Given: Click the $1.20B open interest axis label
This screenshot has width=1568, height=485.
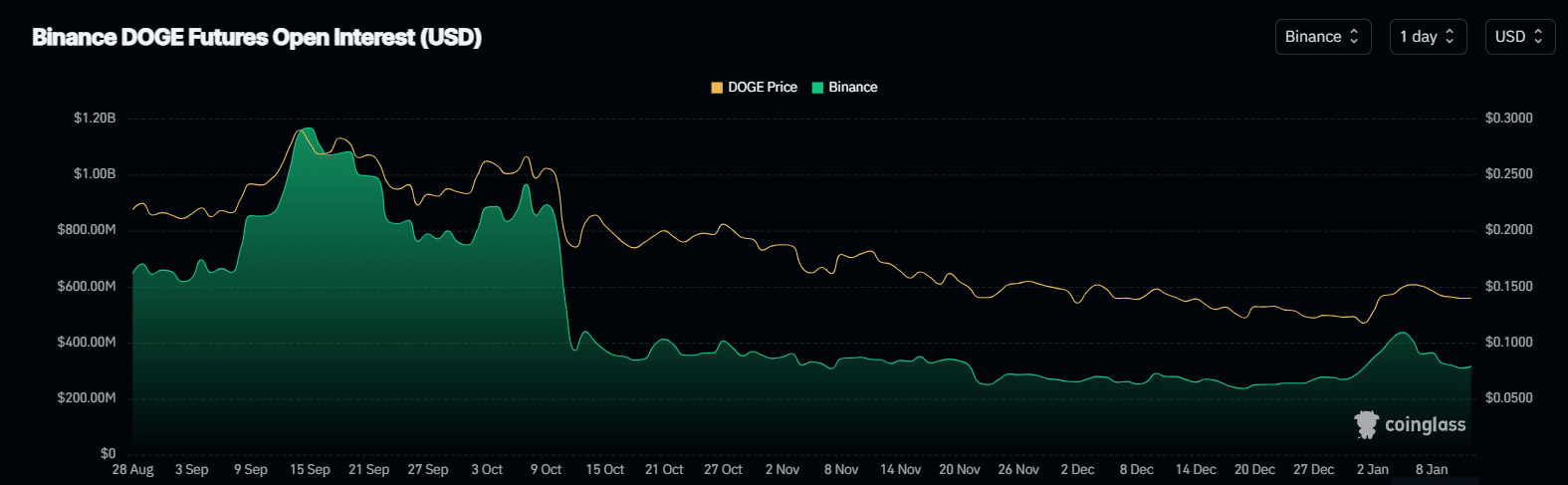Looking at the screenshot, I should (x=95, y=119).
